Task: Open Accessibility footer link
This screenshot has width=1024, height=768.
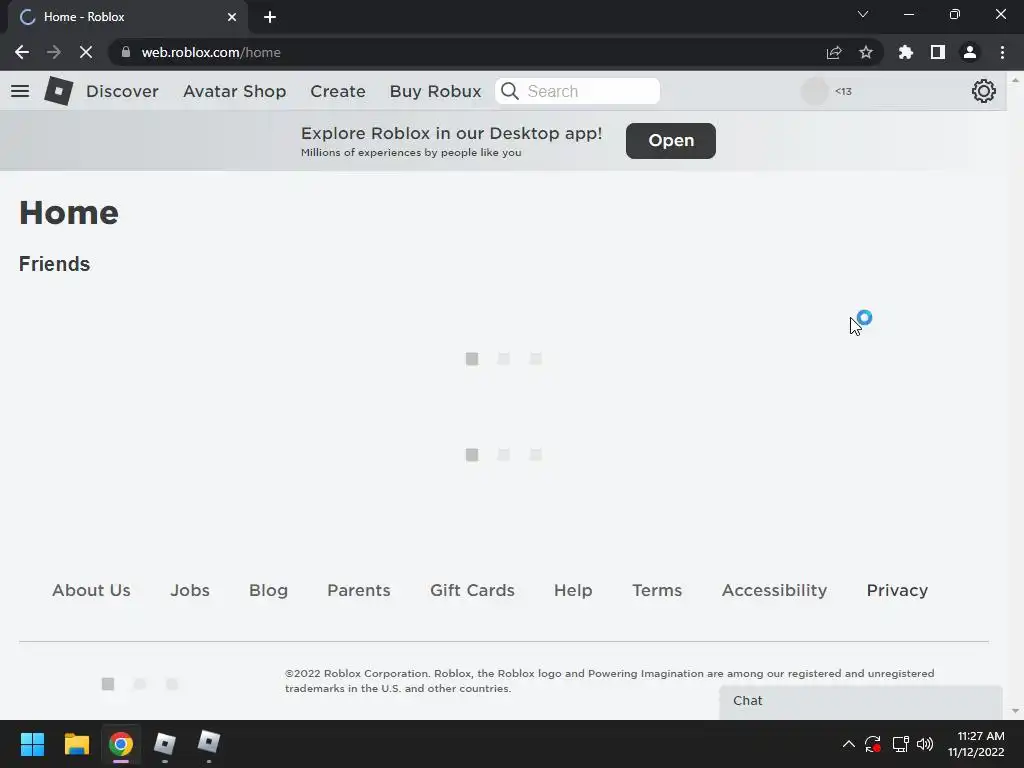Action: pyautogui.click(x=775, y=590)
